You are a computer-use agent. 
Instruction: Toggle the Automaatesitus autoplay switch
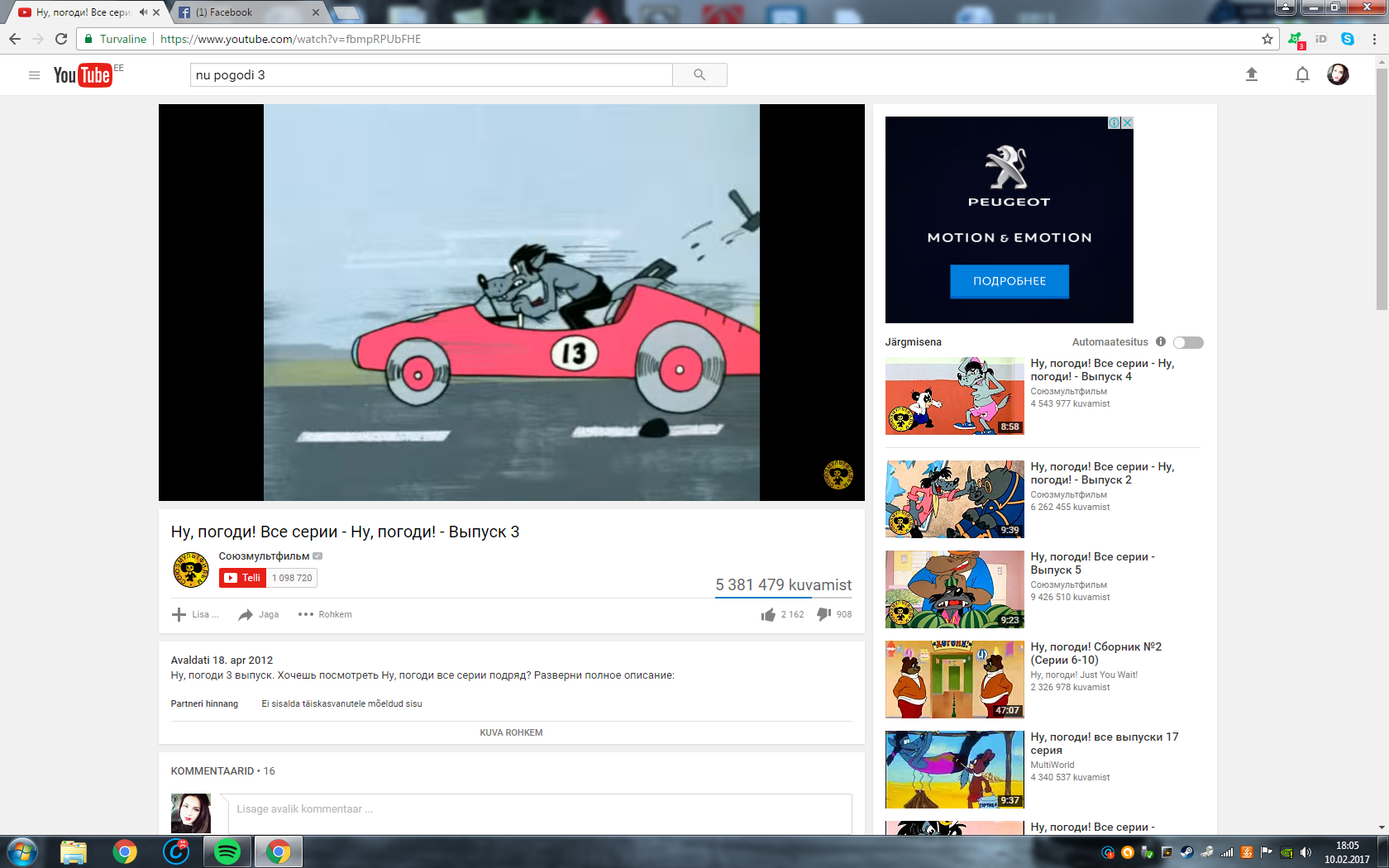pos(1188,342)
